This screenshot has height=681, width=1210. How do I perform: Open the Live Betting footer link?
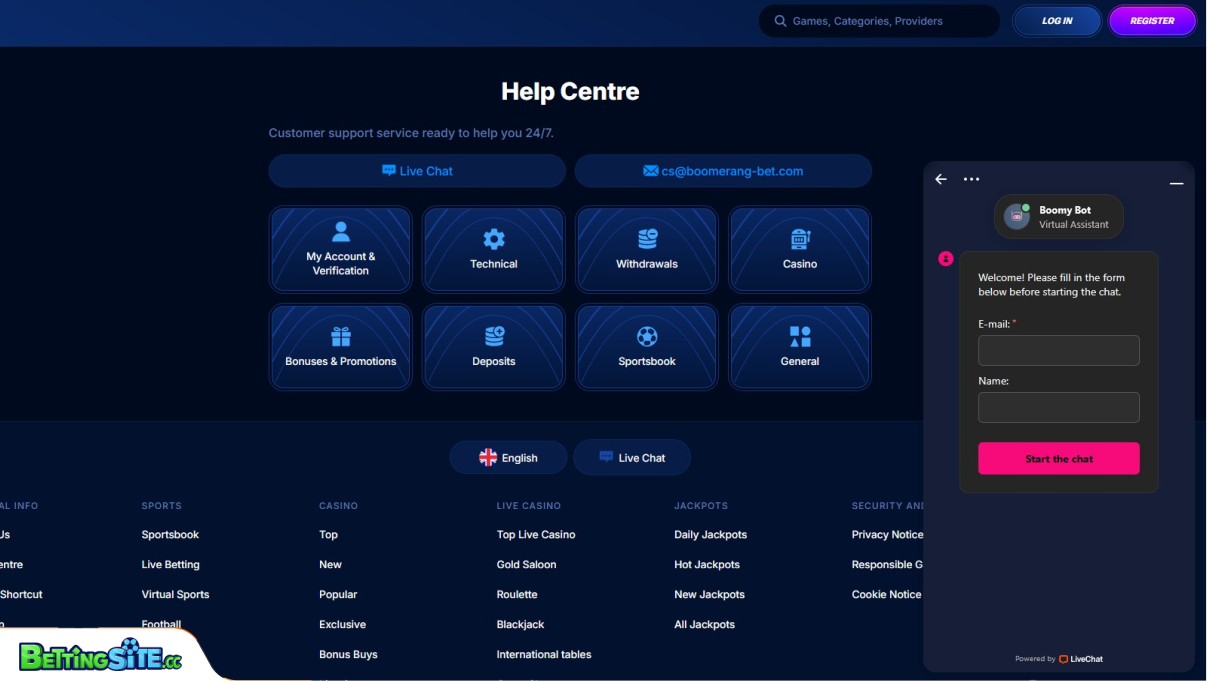point(171,565)
